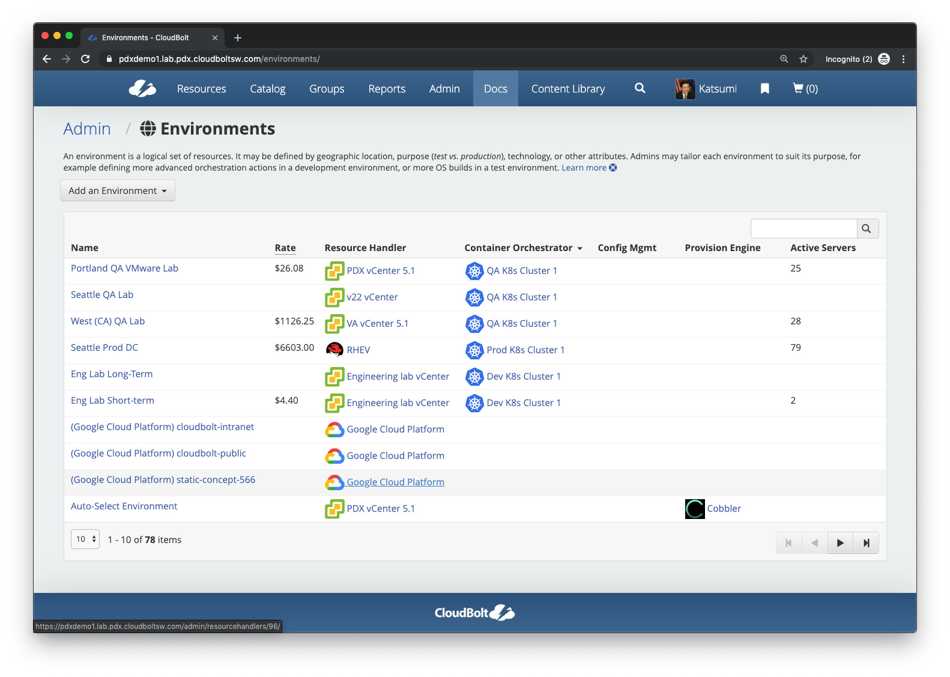
Task: Follow the Learn more link
Action: (583, 168)
